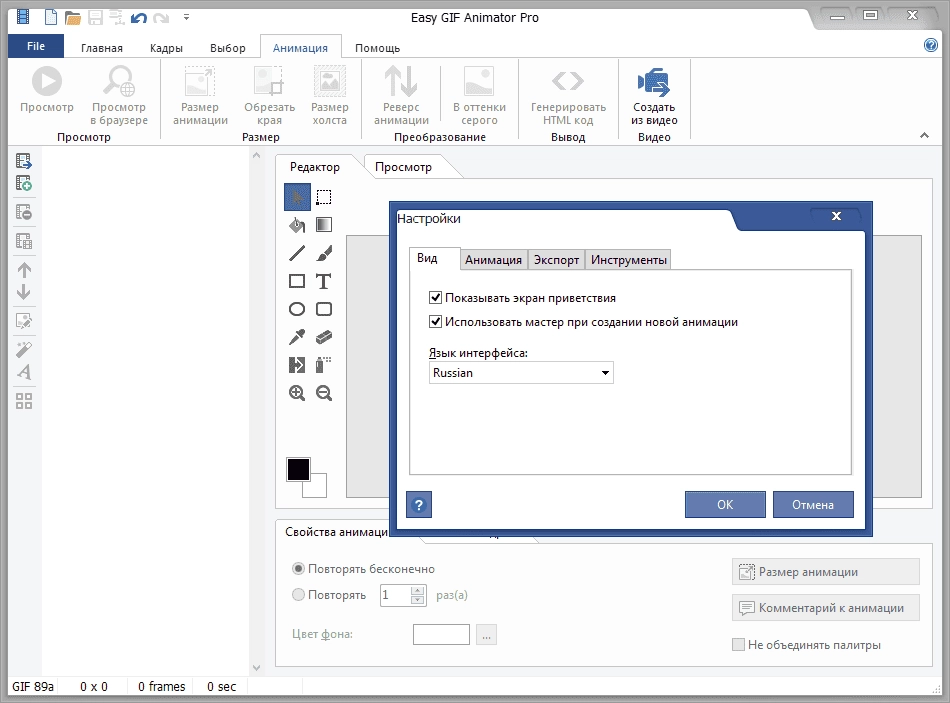The image size is (950, 703).
Task: Open Инструменты tab in settings dialog
Action: (x=628, y=259)
